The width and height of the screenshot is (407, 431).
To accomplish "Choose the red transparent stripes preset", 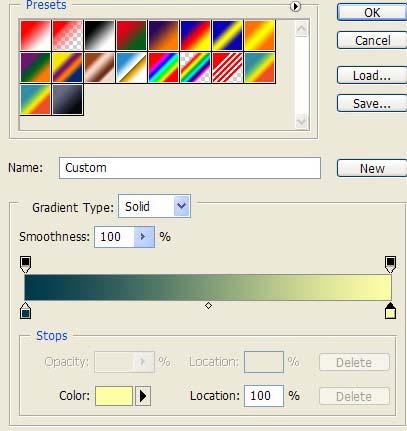I will [x=227, y=68].
